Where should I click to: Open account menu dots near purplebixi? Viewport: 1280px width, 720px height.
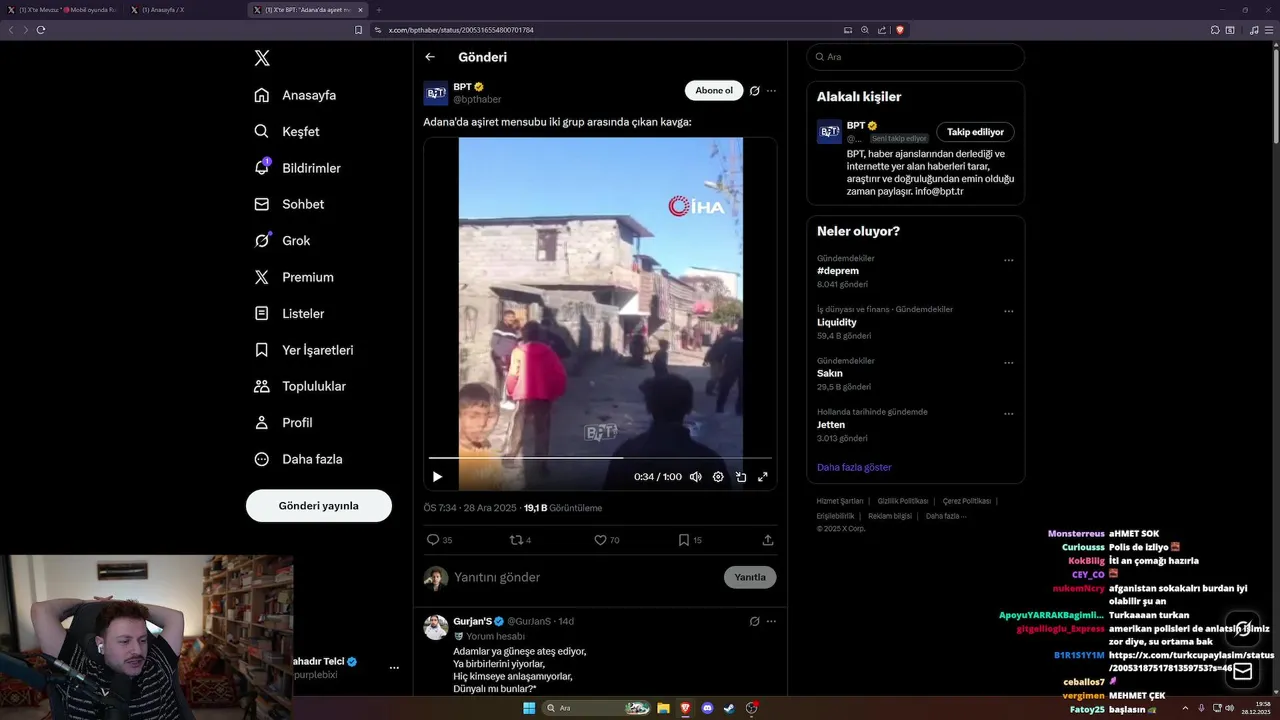[x=394, y=668]
